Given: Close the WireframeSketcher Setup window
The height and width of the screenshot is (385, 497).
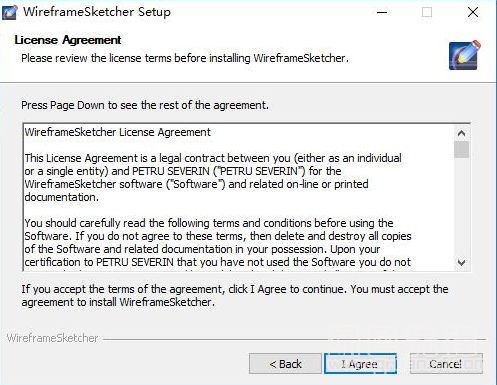Looking at the screenshot, I should click(473, 12).
